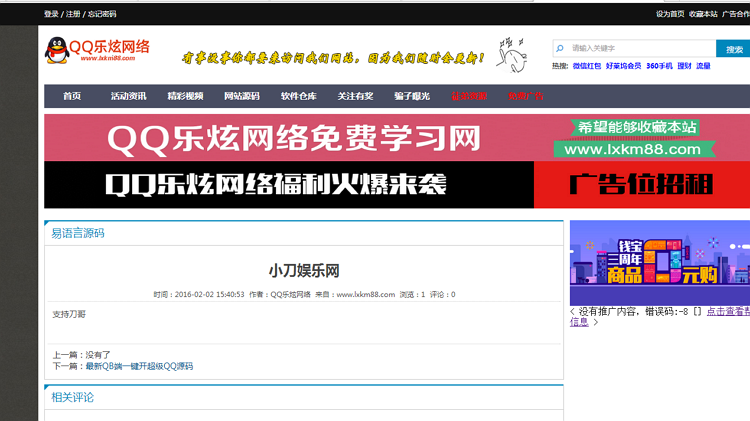Click the 点击查看 error details link

(x=728, y=311)
